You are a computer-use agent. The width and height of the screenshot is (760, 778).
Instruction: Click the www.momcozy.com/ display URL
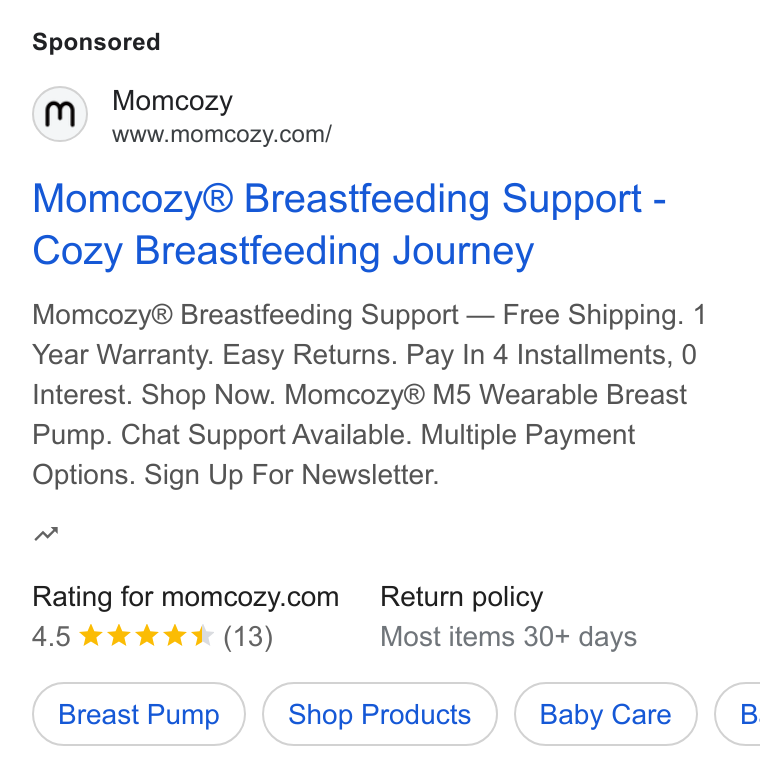pos(222,134)
